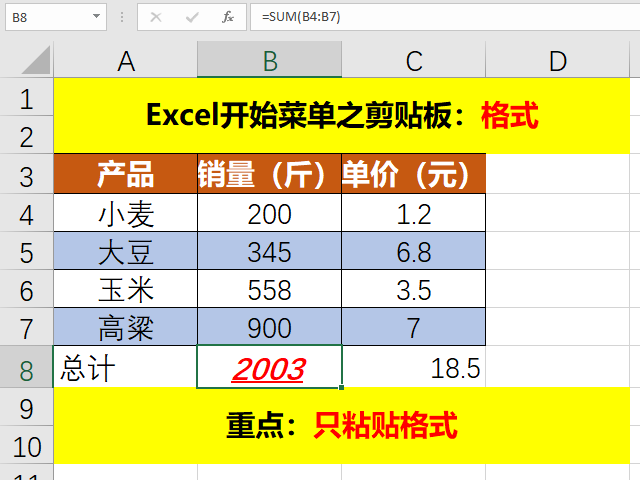Select row 9 header

[x=27, y=407]
